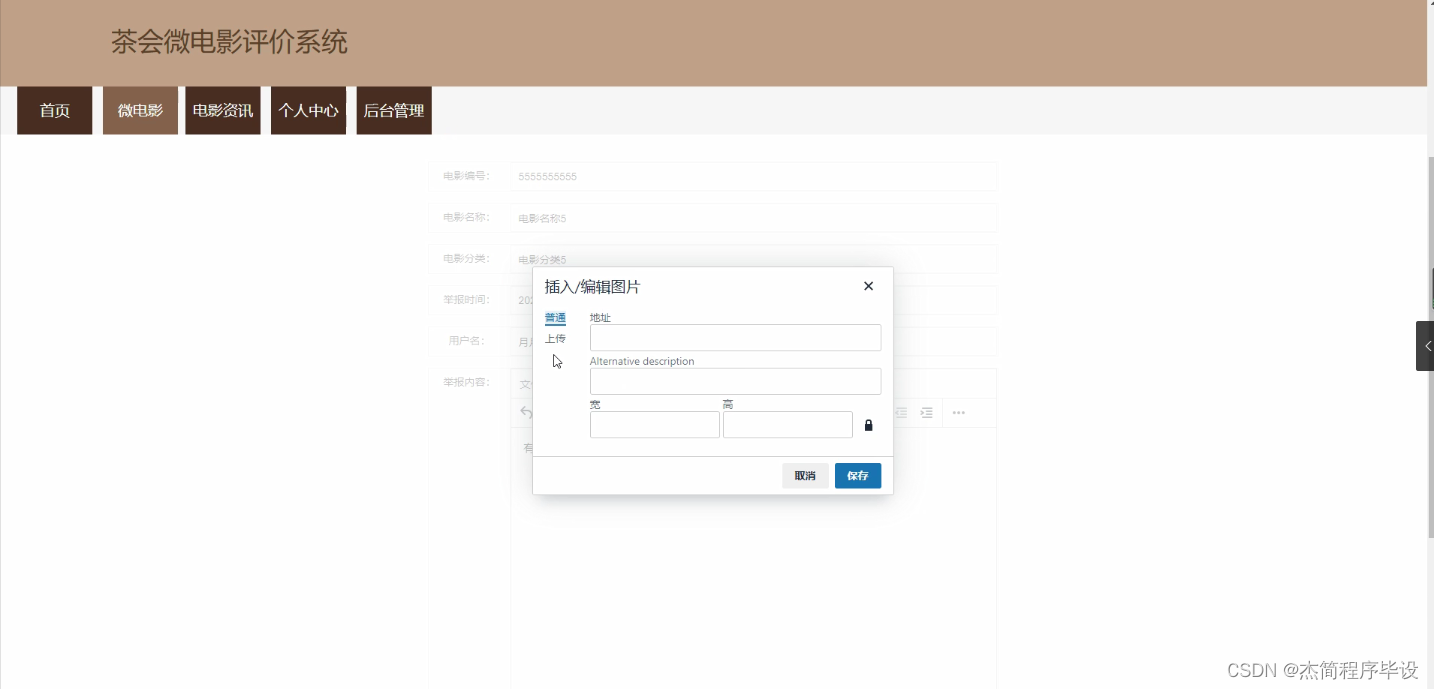Screen dimensions: 1434x689
Task: Open the 微电影 navigation item
Action: click(140, 110)
